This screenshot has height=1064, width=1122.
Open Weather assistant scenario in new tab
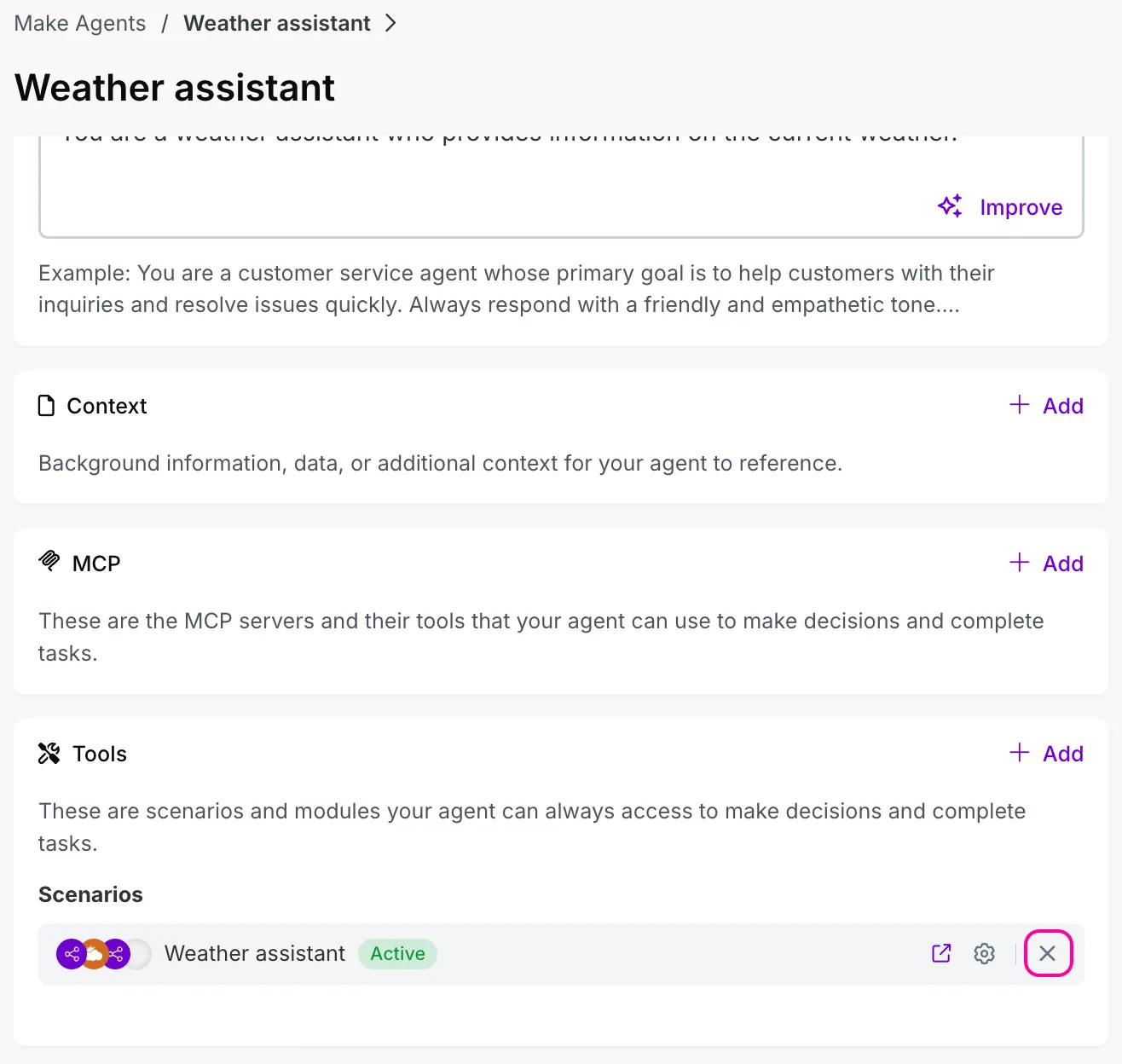pos(941,953)
